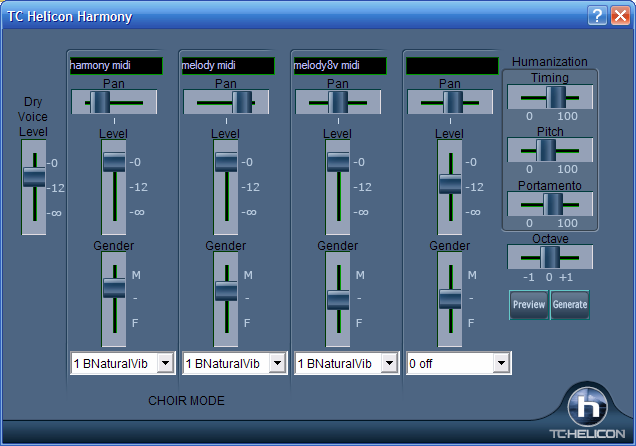Click the fourth voice Gender slider handle

[x=450, y=299]
